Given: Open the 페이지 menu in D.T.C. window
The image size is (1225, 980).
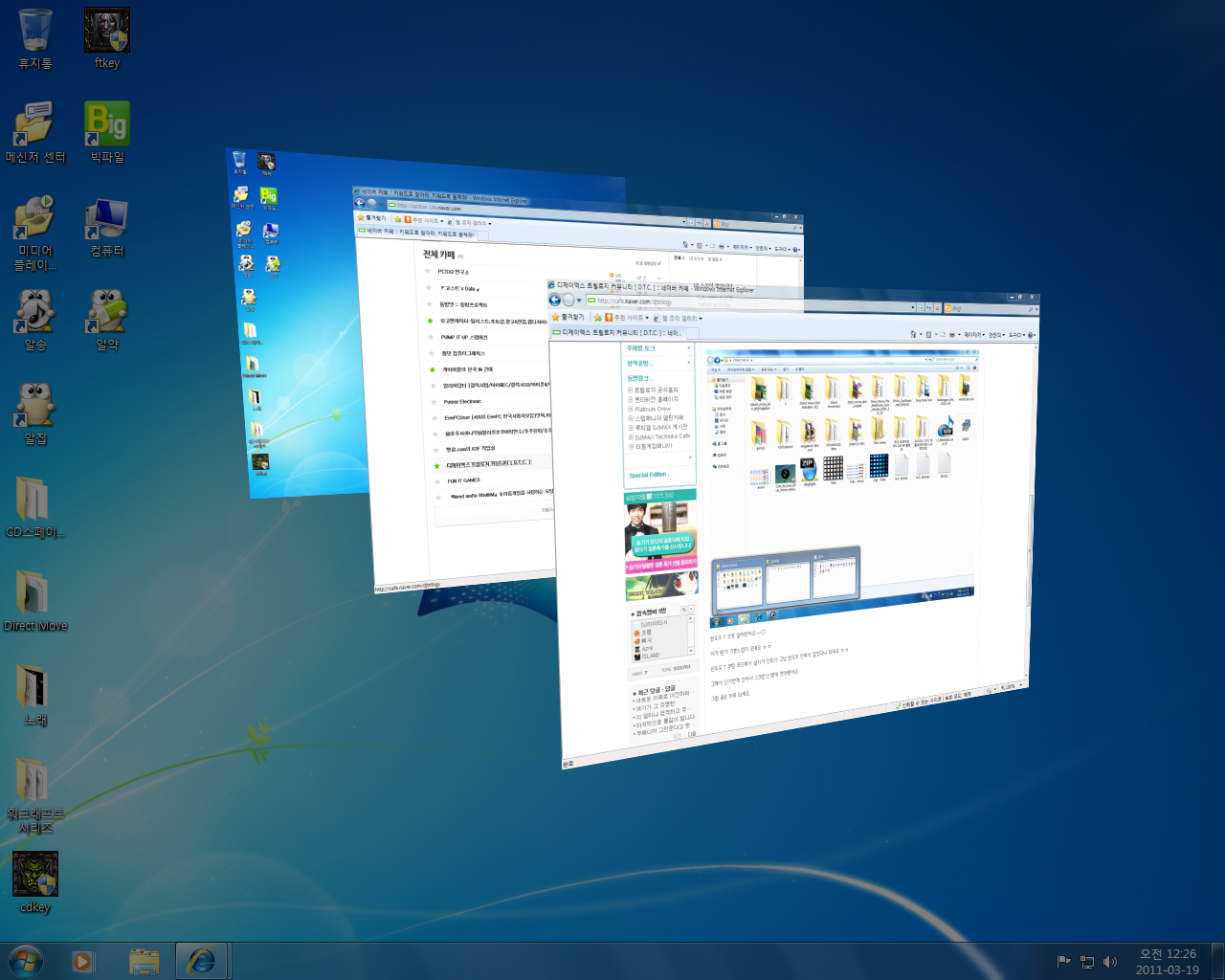Looking at the screenshot, I should [972, 335].
